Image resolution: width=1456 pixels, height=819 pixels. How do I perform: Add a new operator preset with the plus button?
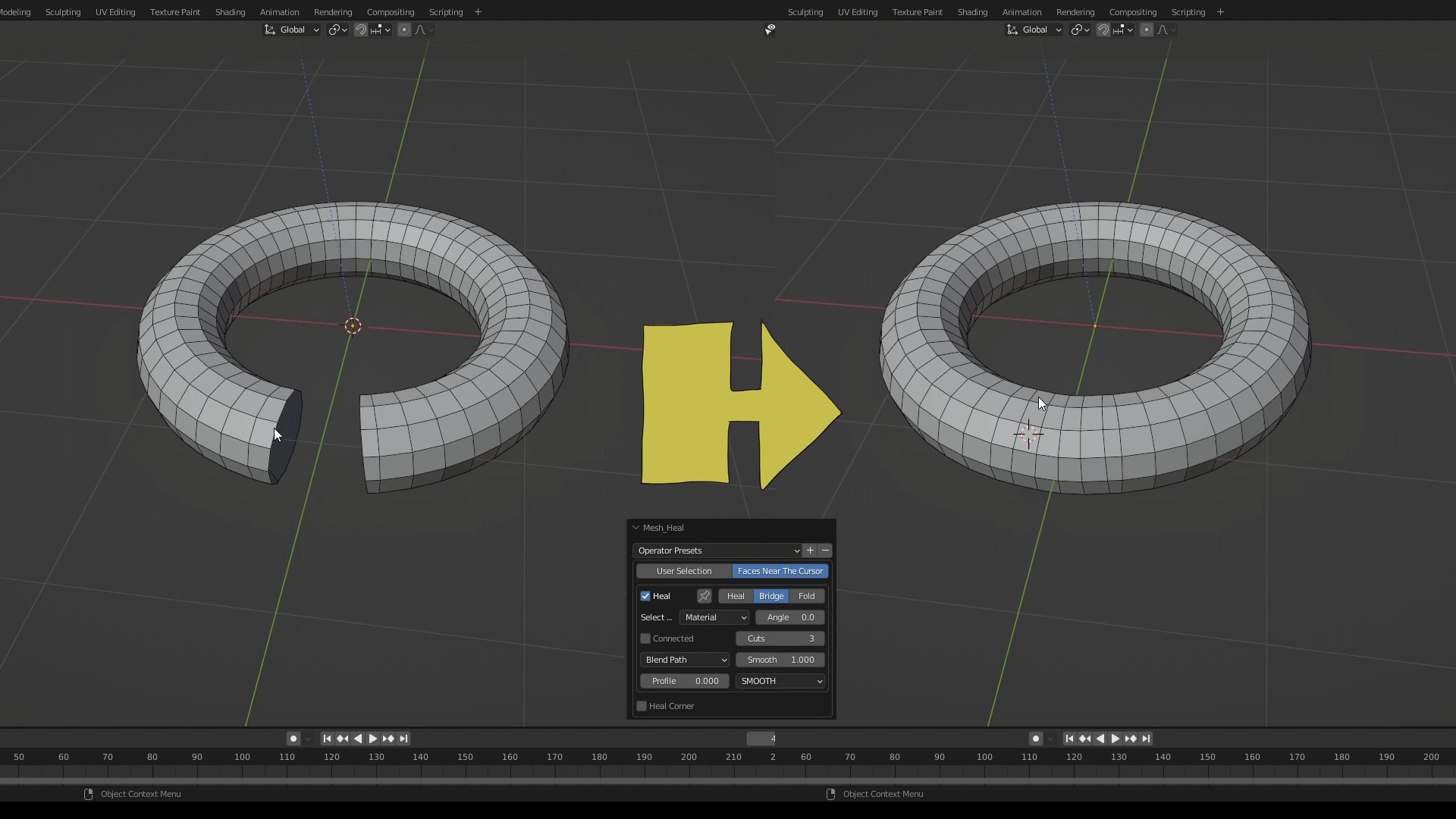[x=810, y=551]
